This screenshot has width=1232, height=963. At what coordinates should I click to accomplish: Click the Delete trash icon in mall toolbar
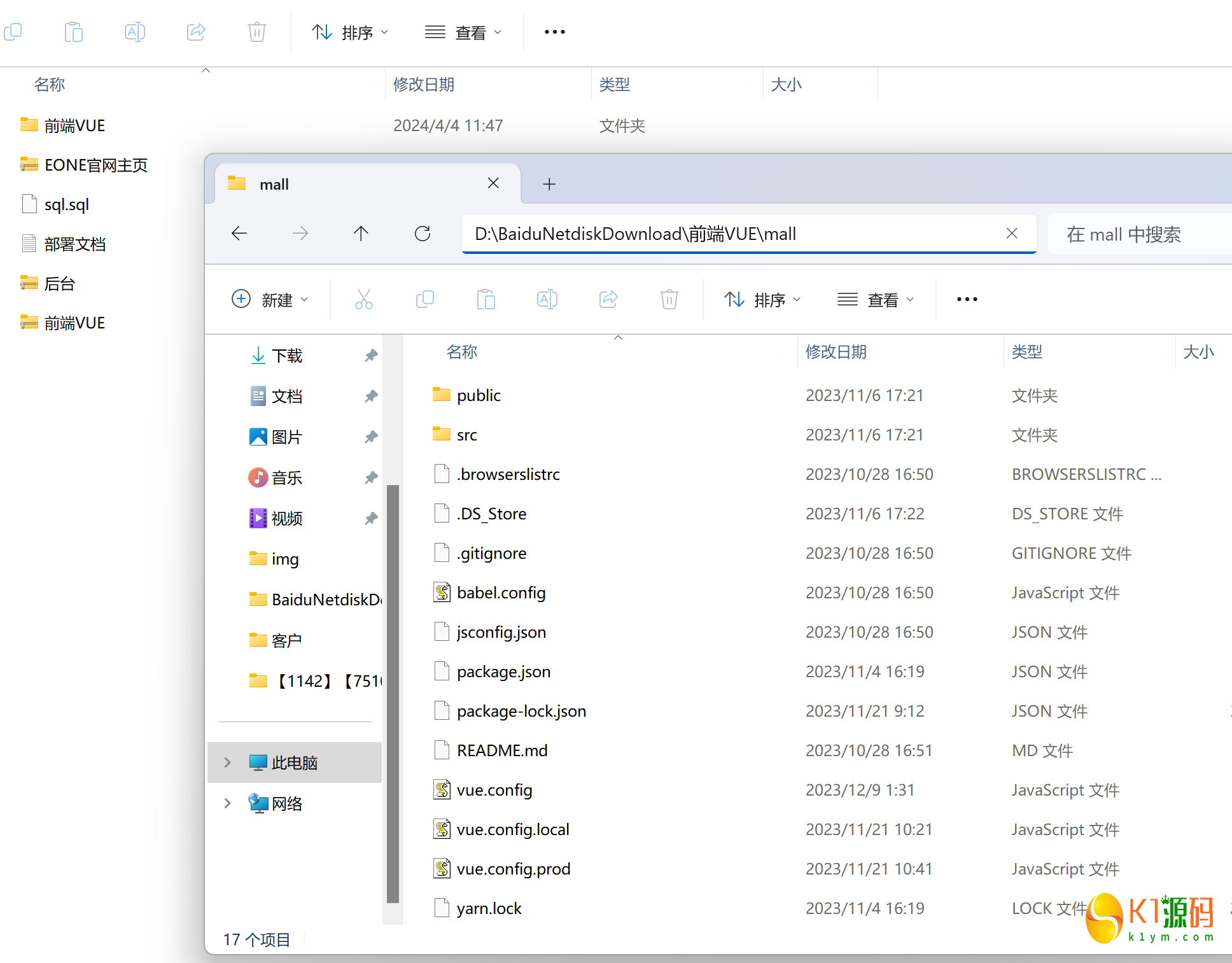pyautogui.click(x=669, y=299)
